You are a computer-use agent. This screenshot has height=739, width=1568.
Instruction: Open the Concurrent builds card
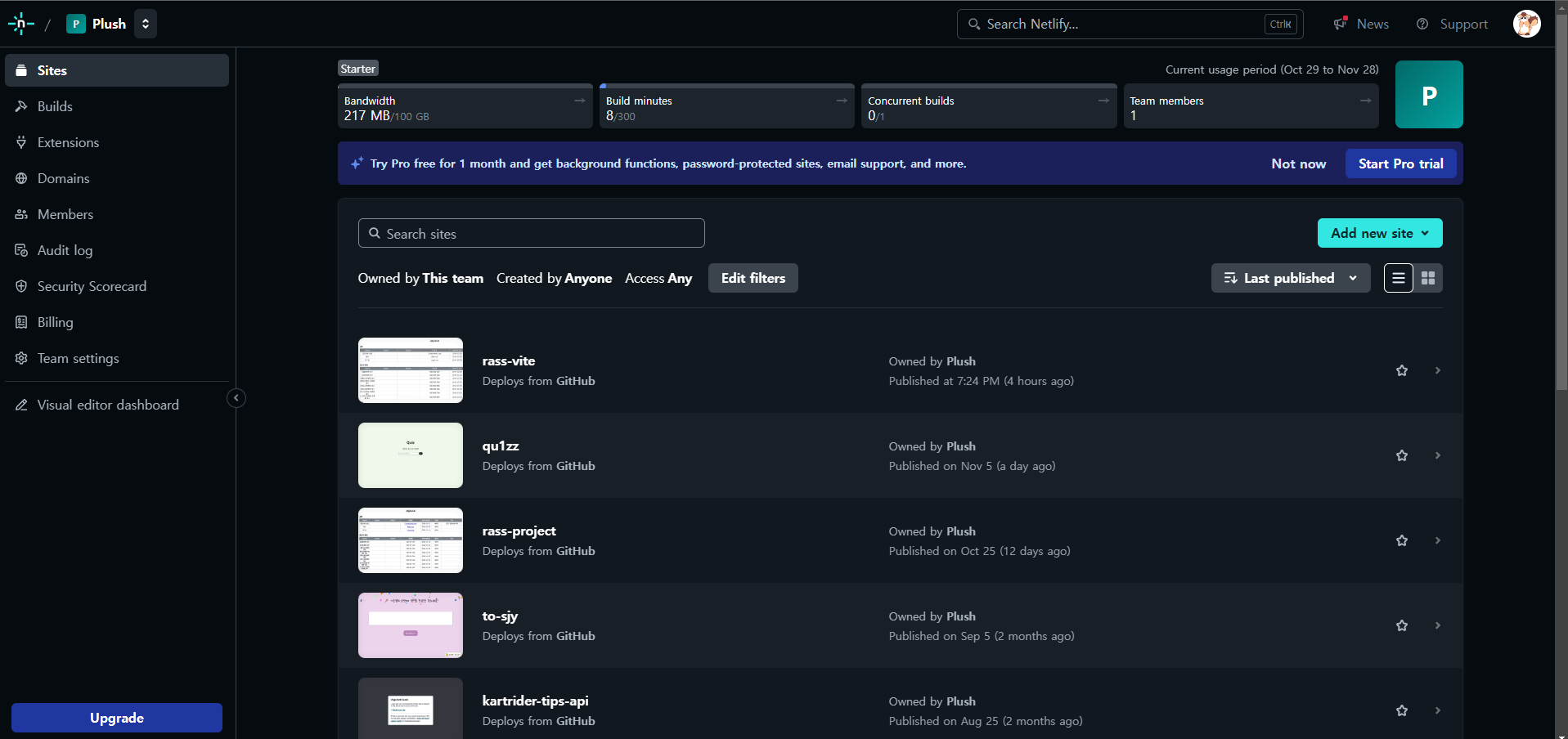click(x=988, y=106)
